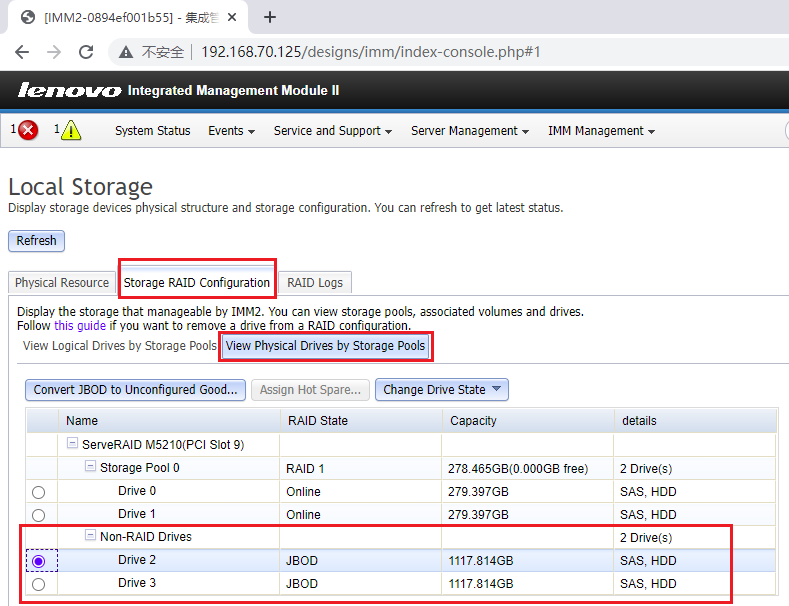Image resolution: width=789 pixels, height=606 pixels.
Task: Select the Drive 2 radio button
Action: (39, 562)
